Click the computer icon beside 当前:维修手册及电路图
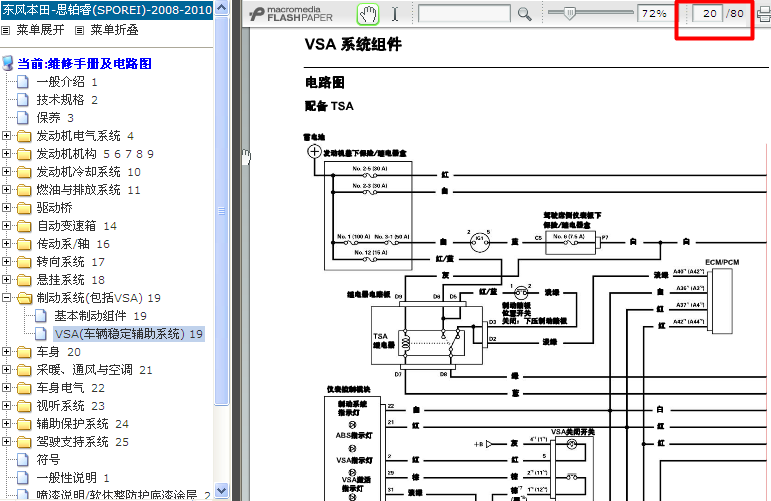The width and height of the screenshot is (771, 501). (7, 63)
